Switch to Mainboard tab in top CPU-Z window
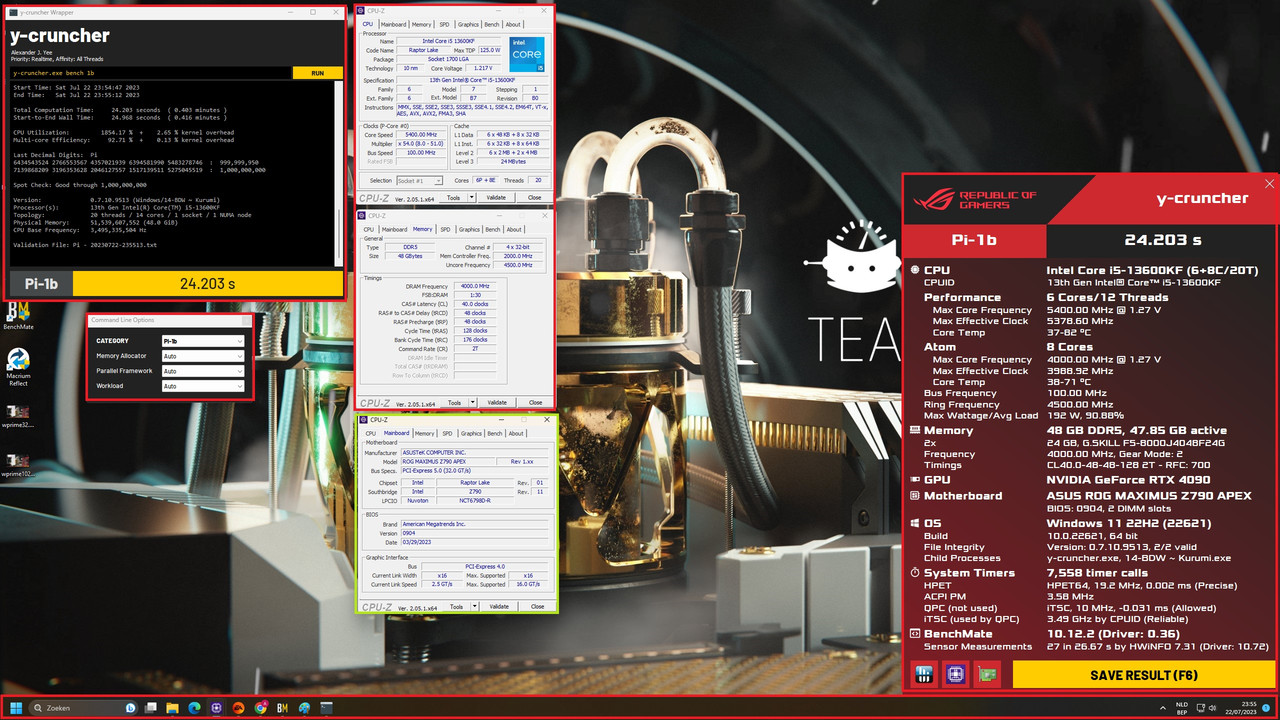The height and width of the screenshot is (720, 1280). click(x=393, y=24)
